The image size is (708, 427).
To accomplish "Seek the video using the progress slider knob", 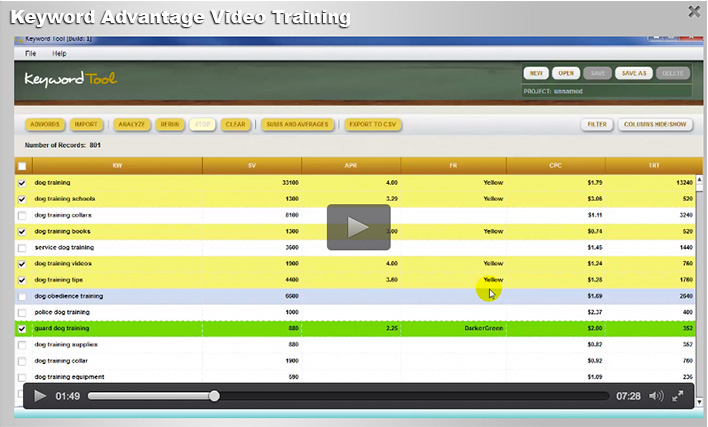I will 214,396.
